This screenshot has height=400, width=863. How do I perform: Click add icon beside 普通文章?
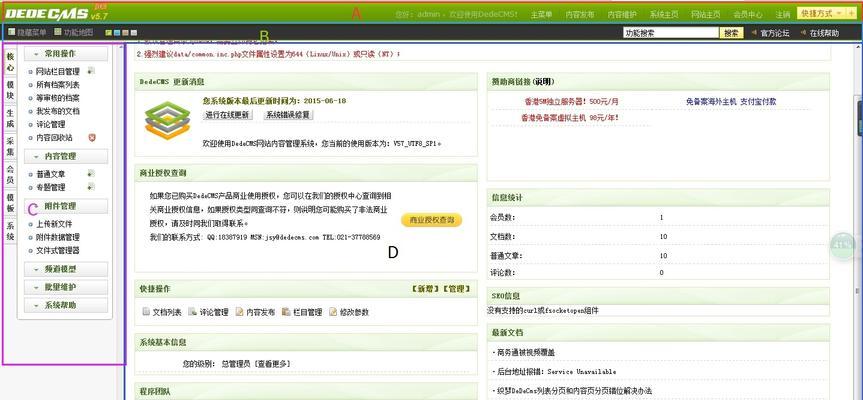pyautogui.click(x=91, y=174)
